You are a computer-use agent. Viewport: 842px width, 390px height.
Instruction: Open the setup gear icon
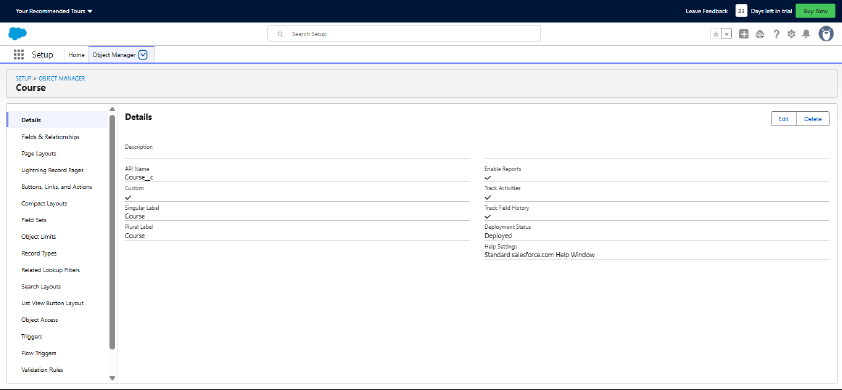pos(791,34)
